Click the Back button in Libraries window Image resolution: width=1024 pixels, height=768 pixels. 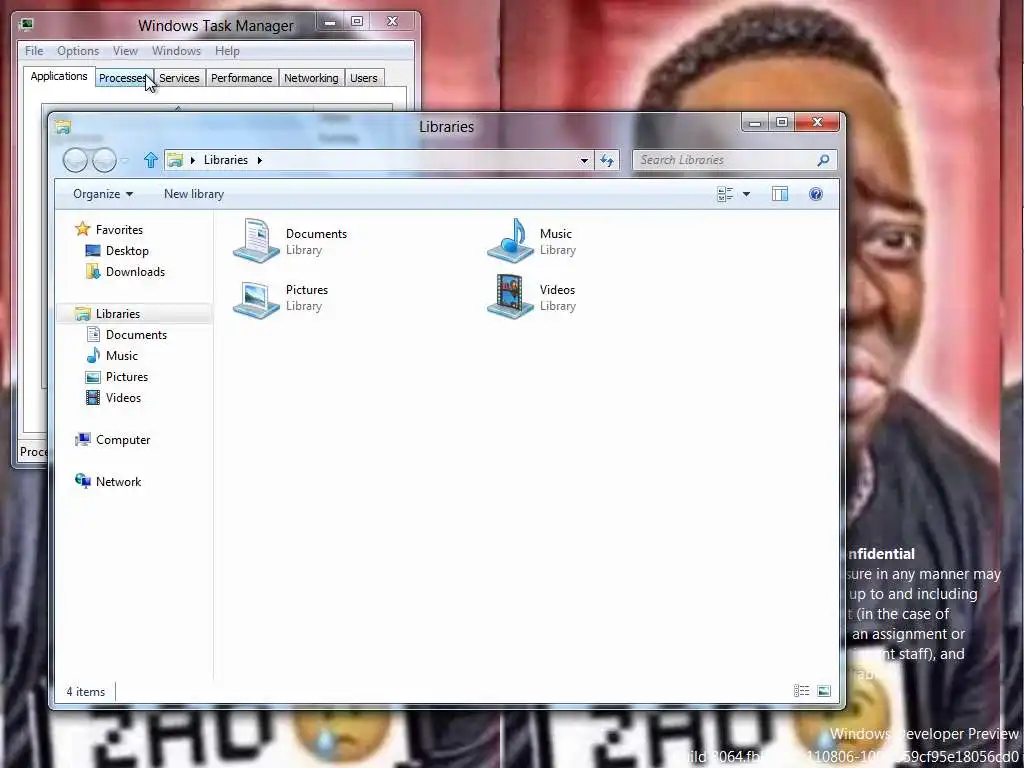click(x=75, y=160)
